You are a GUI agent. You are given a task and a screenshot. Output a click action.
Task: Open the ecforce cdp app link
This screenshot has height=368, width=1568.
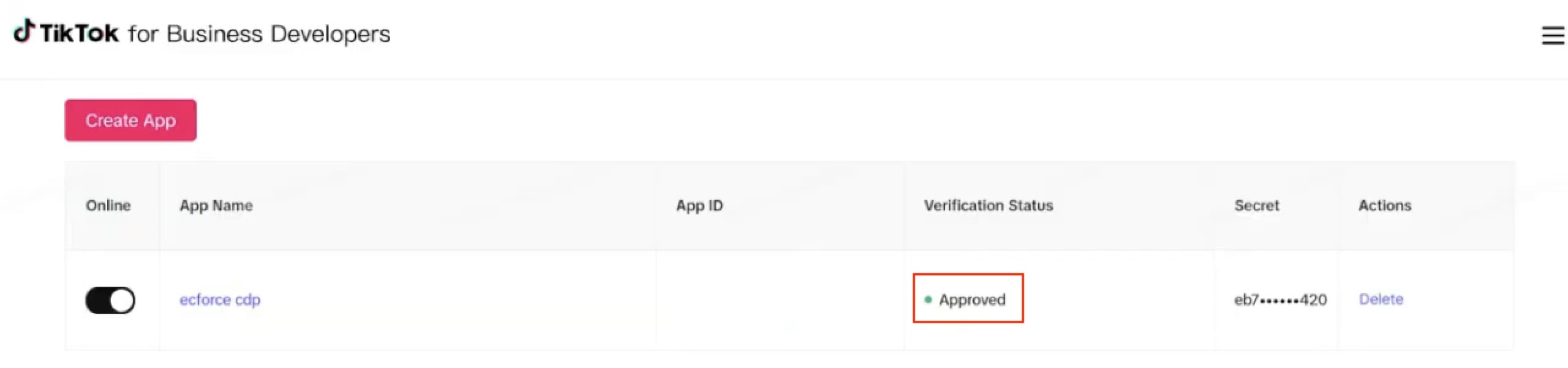(220, 299)
